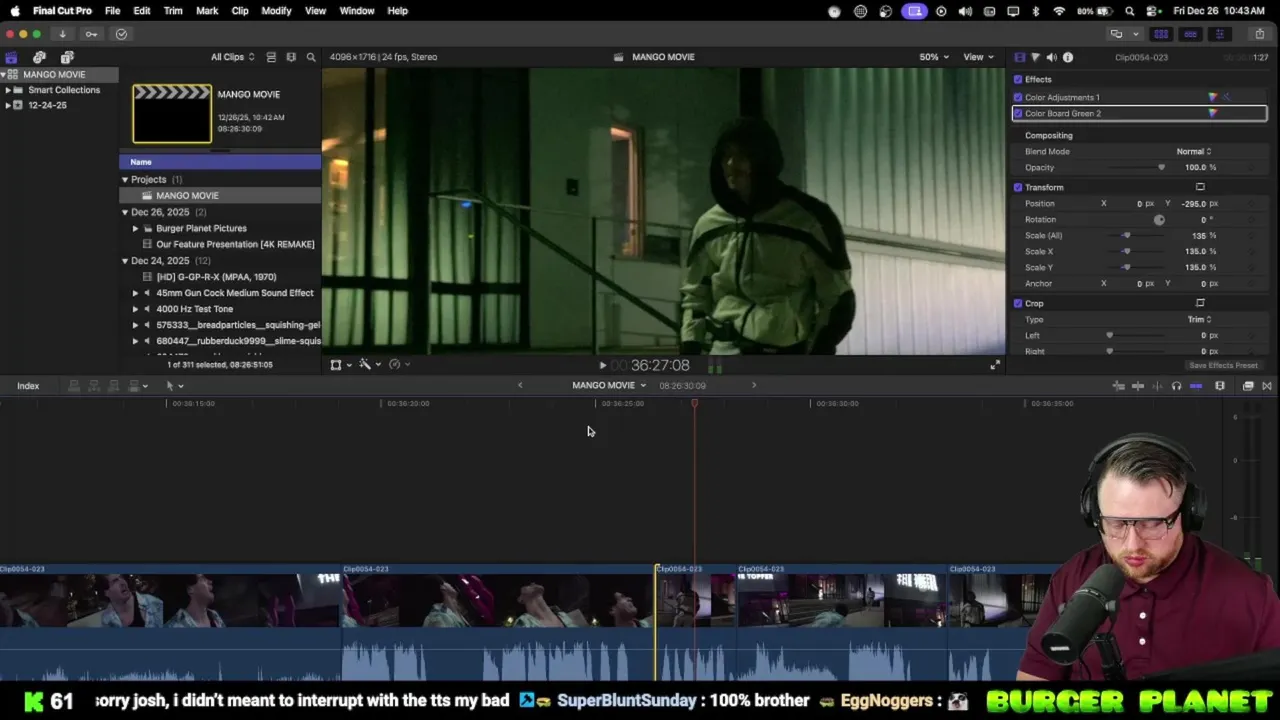Toggle the timeline panel button
Viewport: 1280px width, 720px height.
1190,34
